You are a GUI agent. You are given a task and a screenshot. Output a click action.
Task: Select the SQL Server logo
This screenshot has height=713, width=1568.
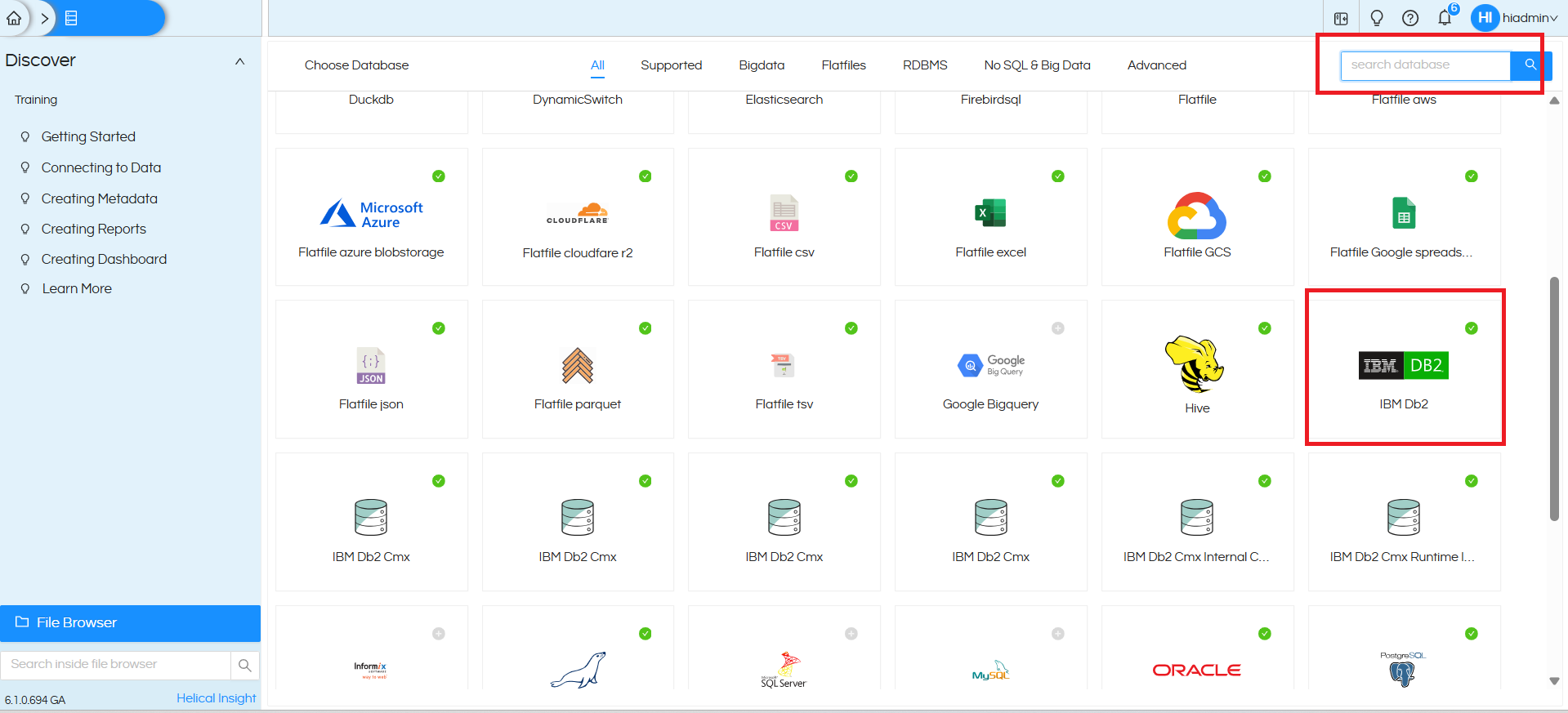(784, 671)
